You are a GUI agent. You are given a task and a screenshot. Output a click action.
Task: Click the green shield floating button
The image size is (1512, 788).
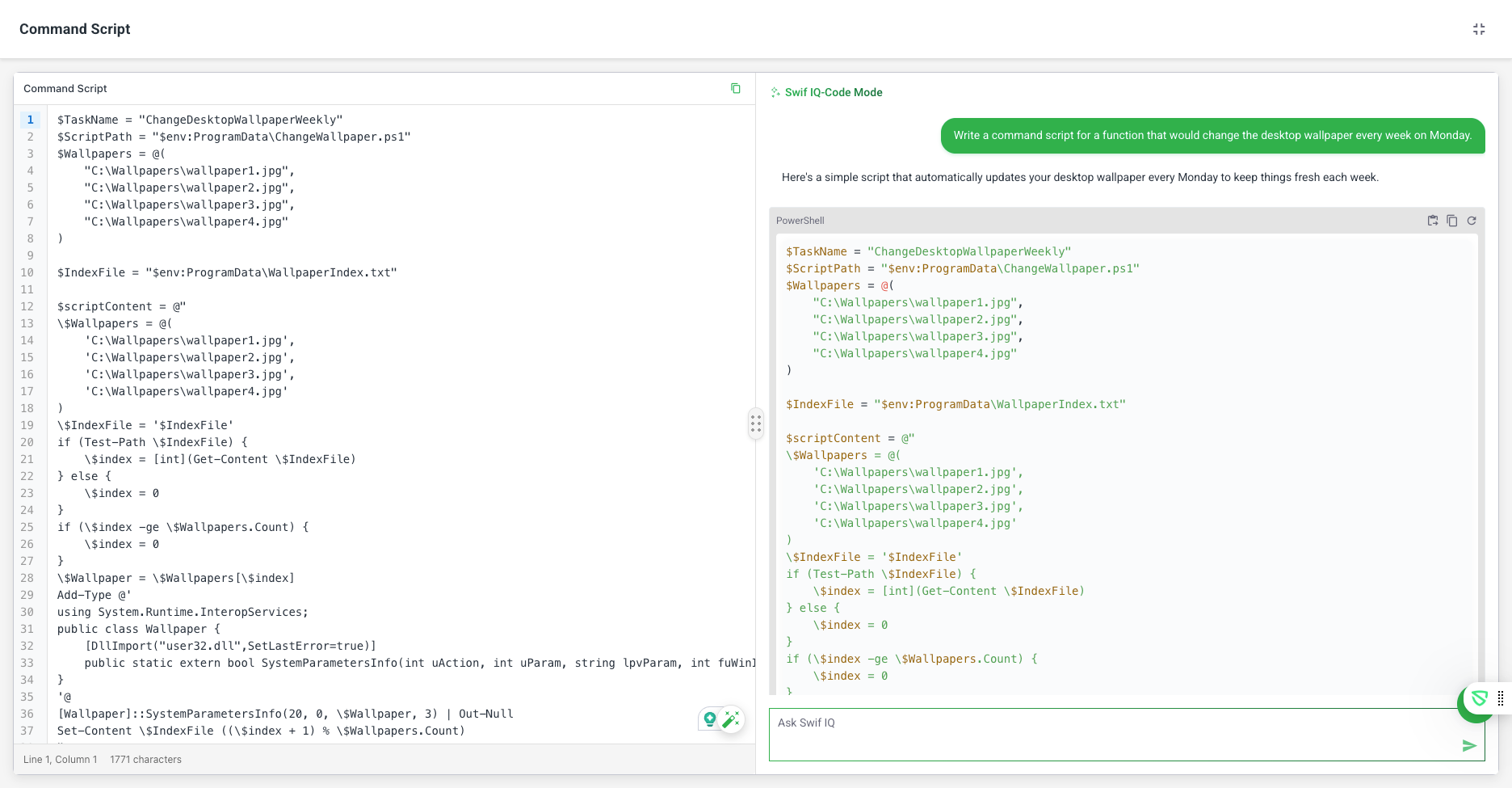[1478, 699]
